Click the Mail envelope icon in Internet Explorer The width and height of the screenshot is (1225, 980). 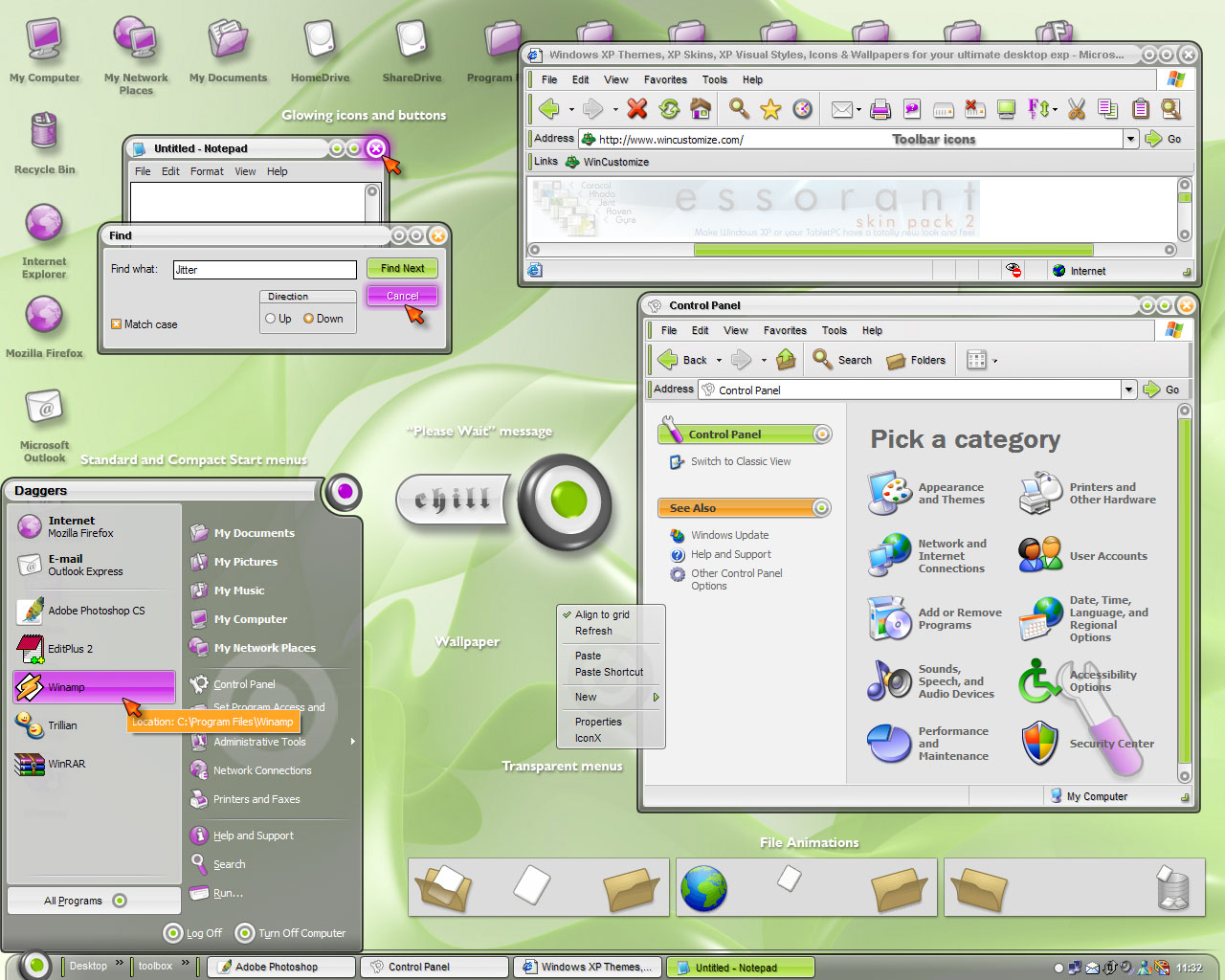pos(842,110)
